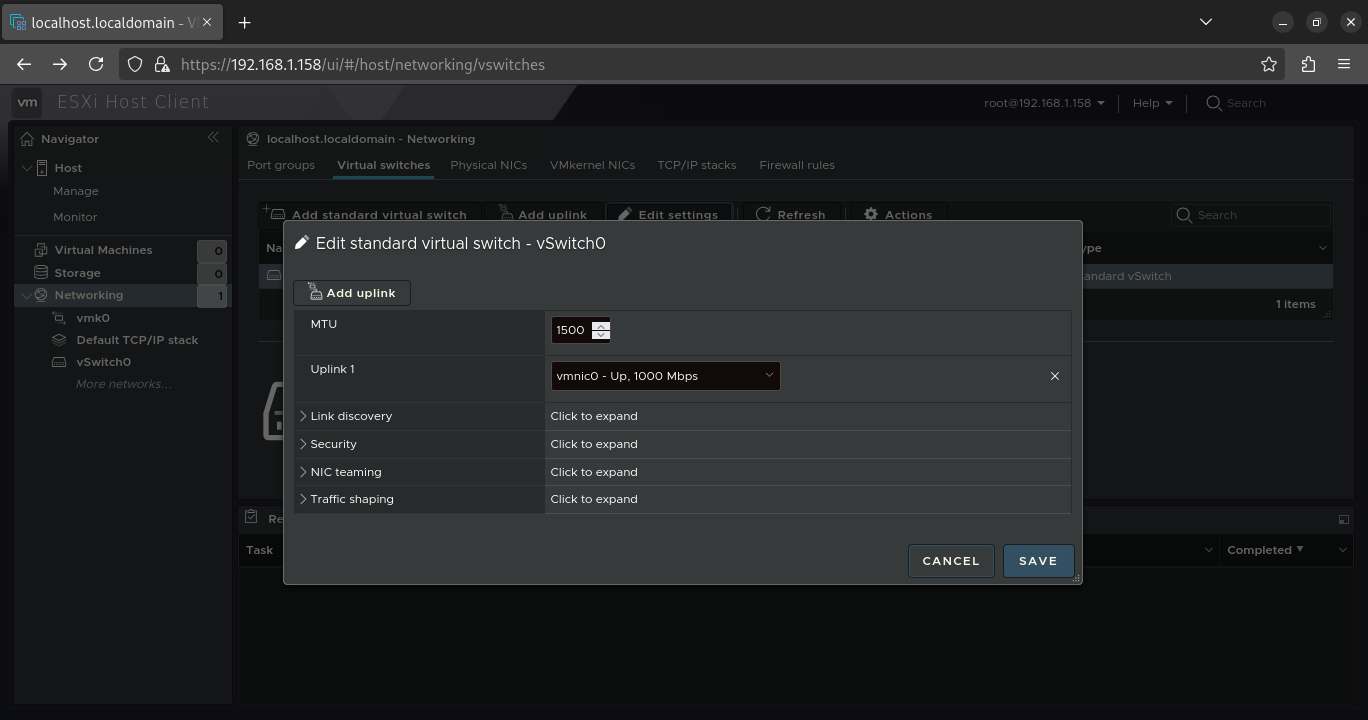The image size is (1368, 720).
Task: Click the MTU 1500 input field
Action: tap(571, 330)
